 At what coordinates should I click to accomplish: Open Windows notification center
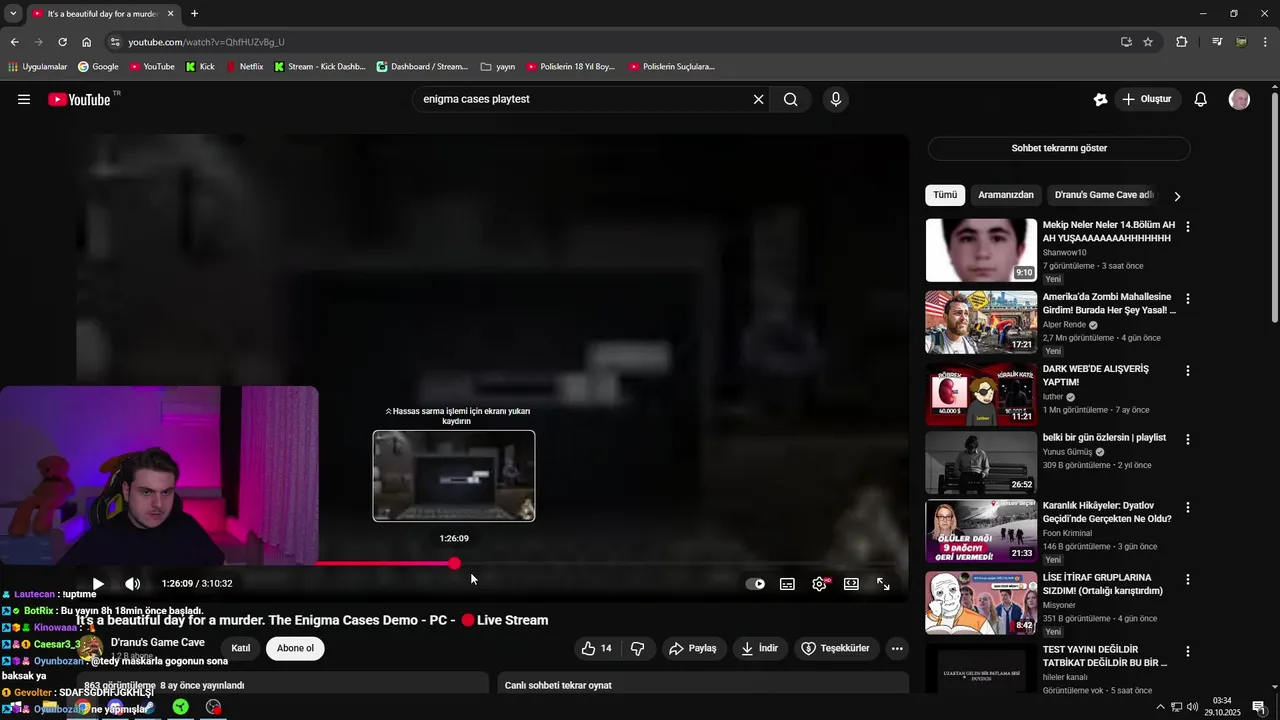pyautogui.click(x=1259, y=707)
